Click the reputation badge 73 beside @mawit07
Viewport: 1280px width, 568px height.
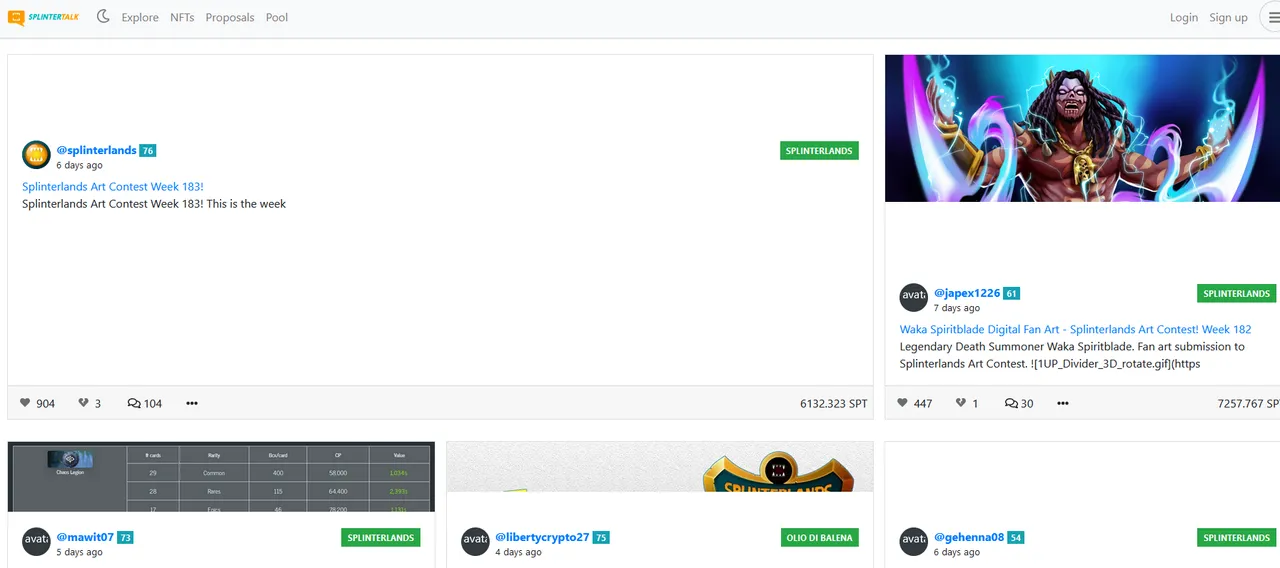[125, 538]
